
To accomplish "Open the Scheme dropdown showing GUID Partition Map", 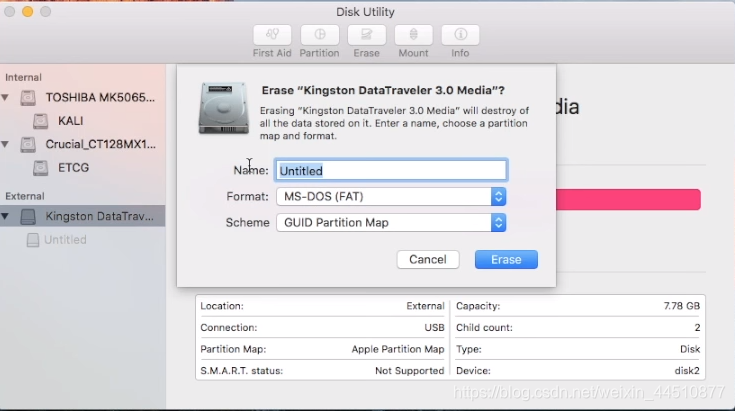I will 391,223.
